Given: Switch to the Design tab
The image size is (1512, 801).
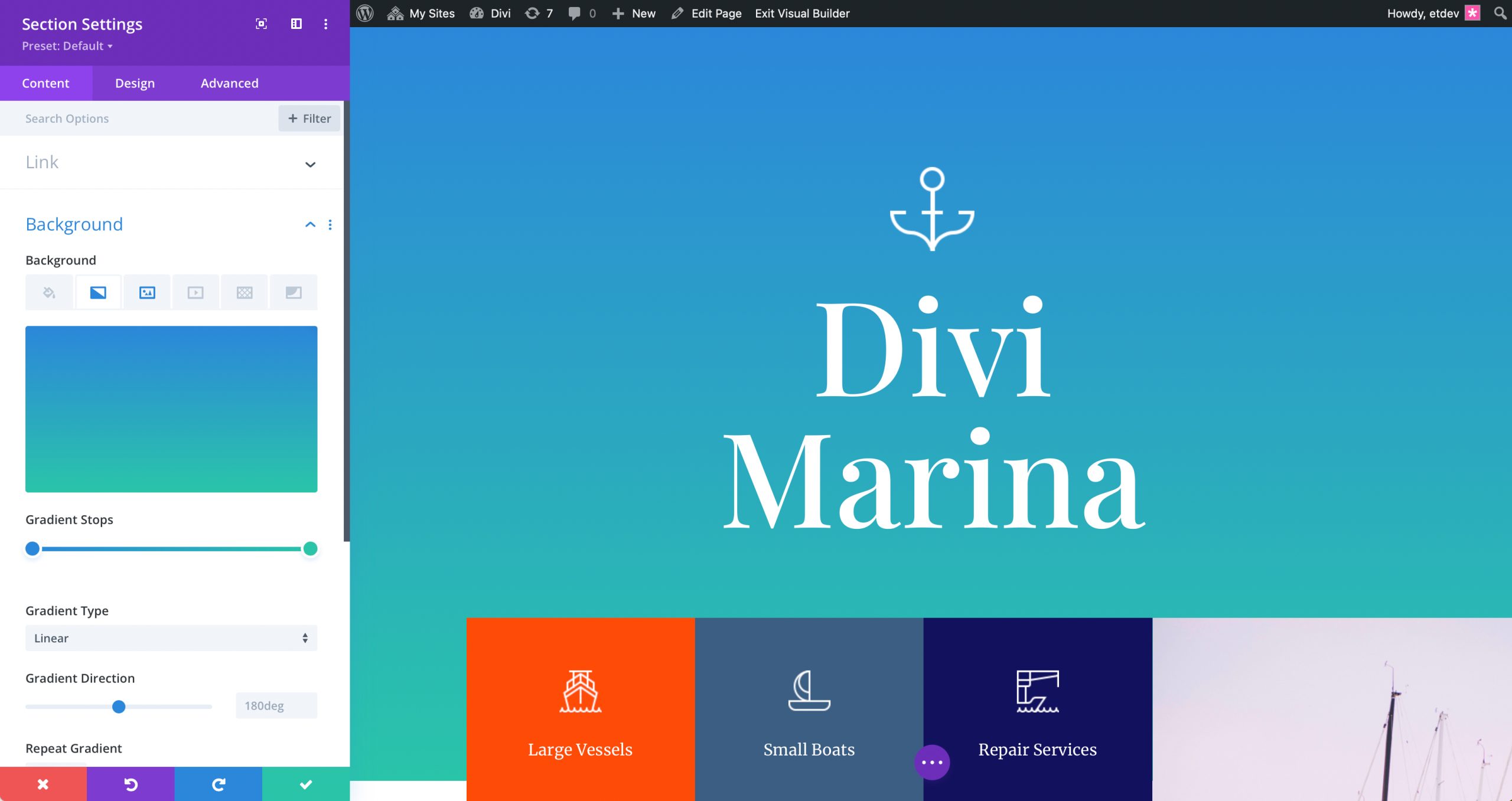Looking at the screenshot, I should [x=135, y=83].
